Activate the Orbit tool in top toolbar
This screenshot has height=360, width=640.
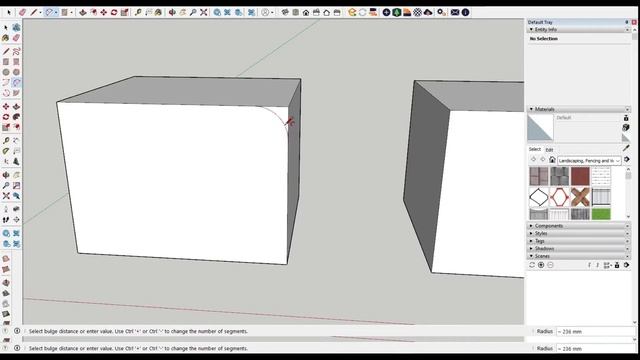(x=172, y=13)
